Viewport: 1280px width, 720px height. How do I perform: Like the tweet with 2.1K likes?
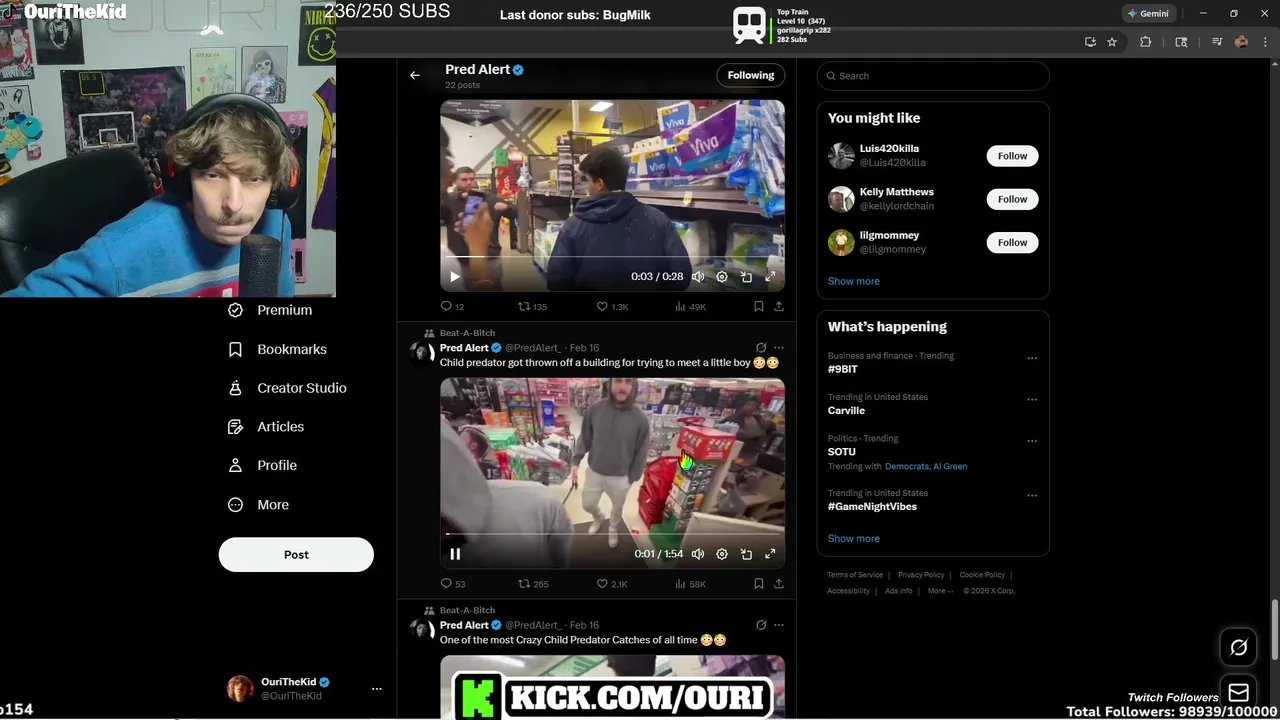[612, 584]
